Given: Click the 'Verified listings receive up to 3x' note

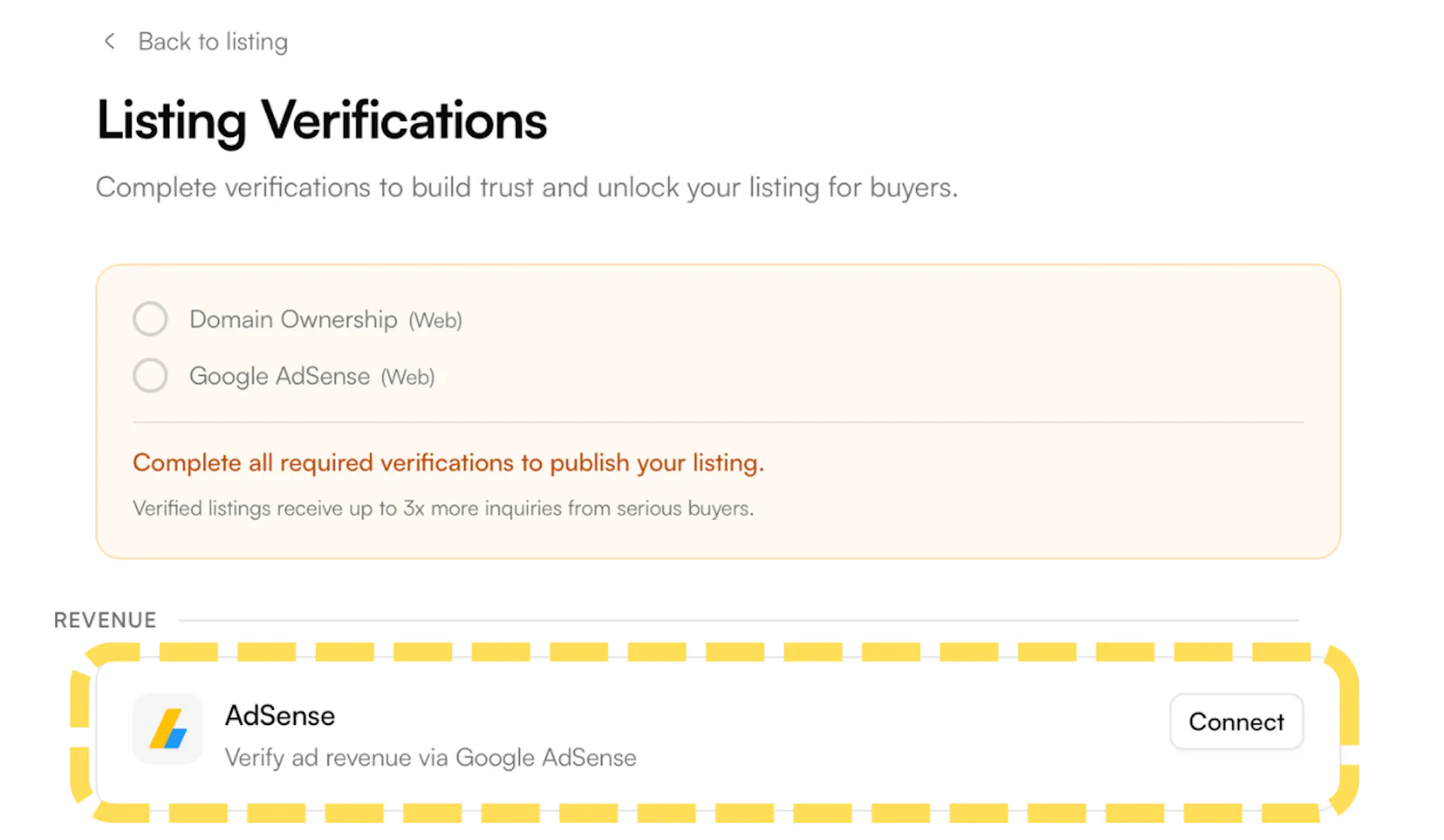Looking at the screenshot, I should point(443,508).
